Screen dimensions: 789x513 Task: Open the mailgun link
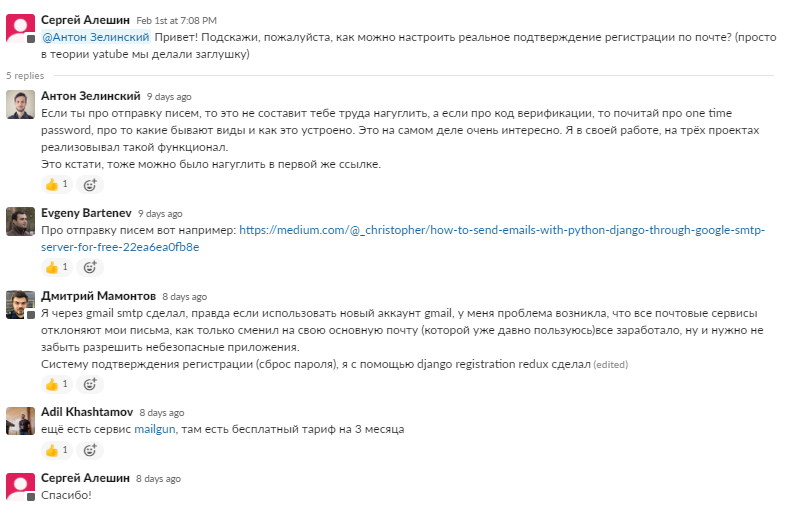click(x=154, y=429)
